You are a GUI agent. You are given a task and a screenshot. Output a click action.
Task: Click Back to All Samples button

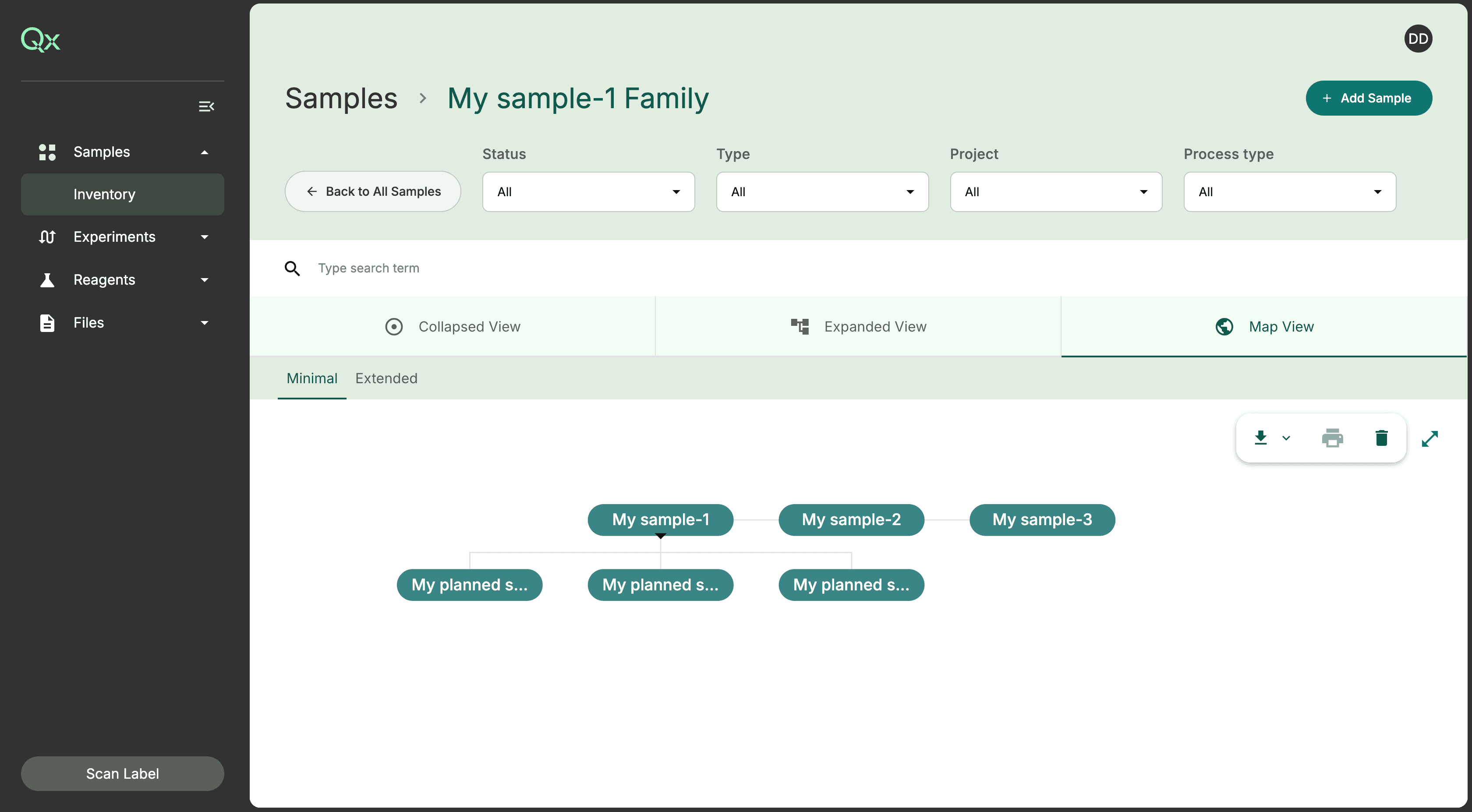click(373, 191)
